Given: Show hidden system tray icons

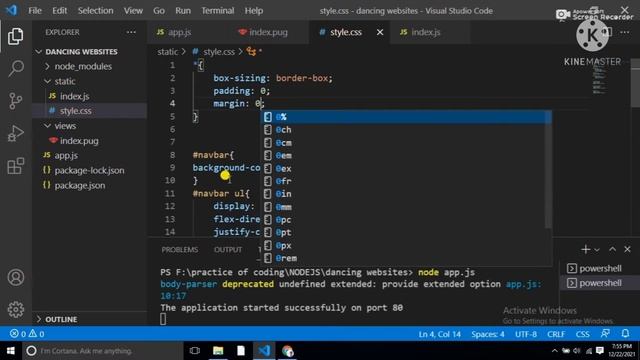Looking at the screenshot, I should tap(554, 351).
